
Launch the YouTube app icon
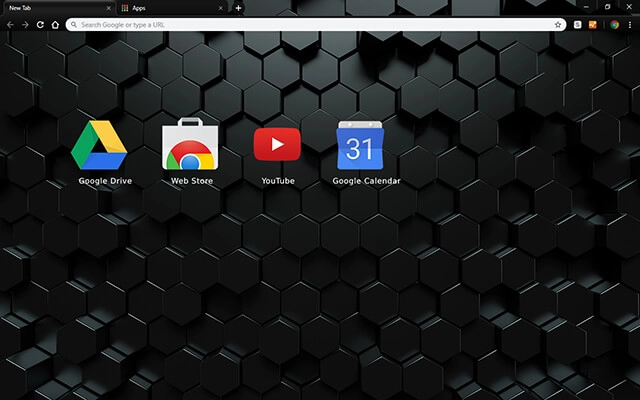[x=277, y=144]
